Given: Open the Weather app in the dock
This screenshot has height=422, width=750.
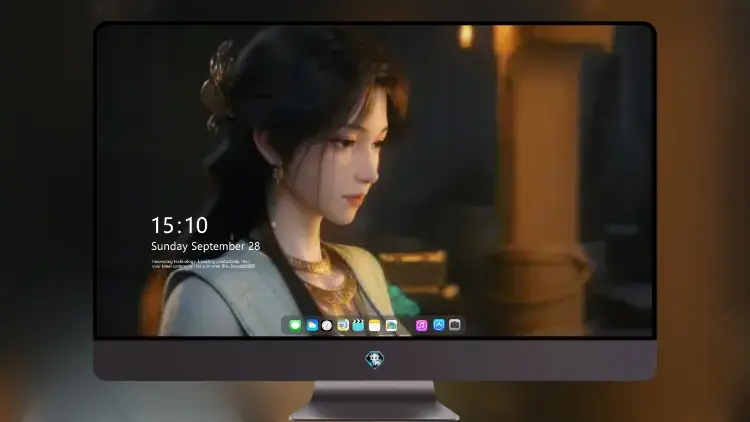Looking at the screenshot, I should coord(311,325).
